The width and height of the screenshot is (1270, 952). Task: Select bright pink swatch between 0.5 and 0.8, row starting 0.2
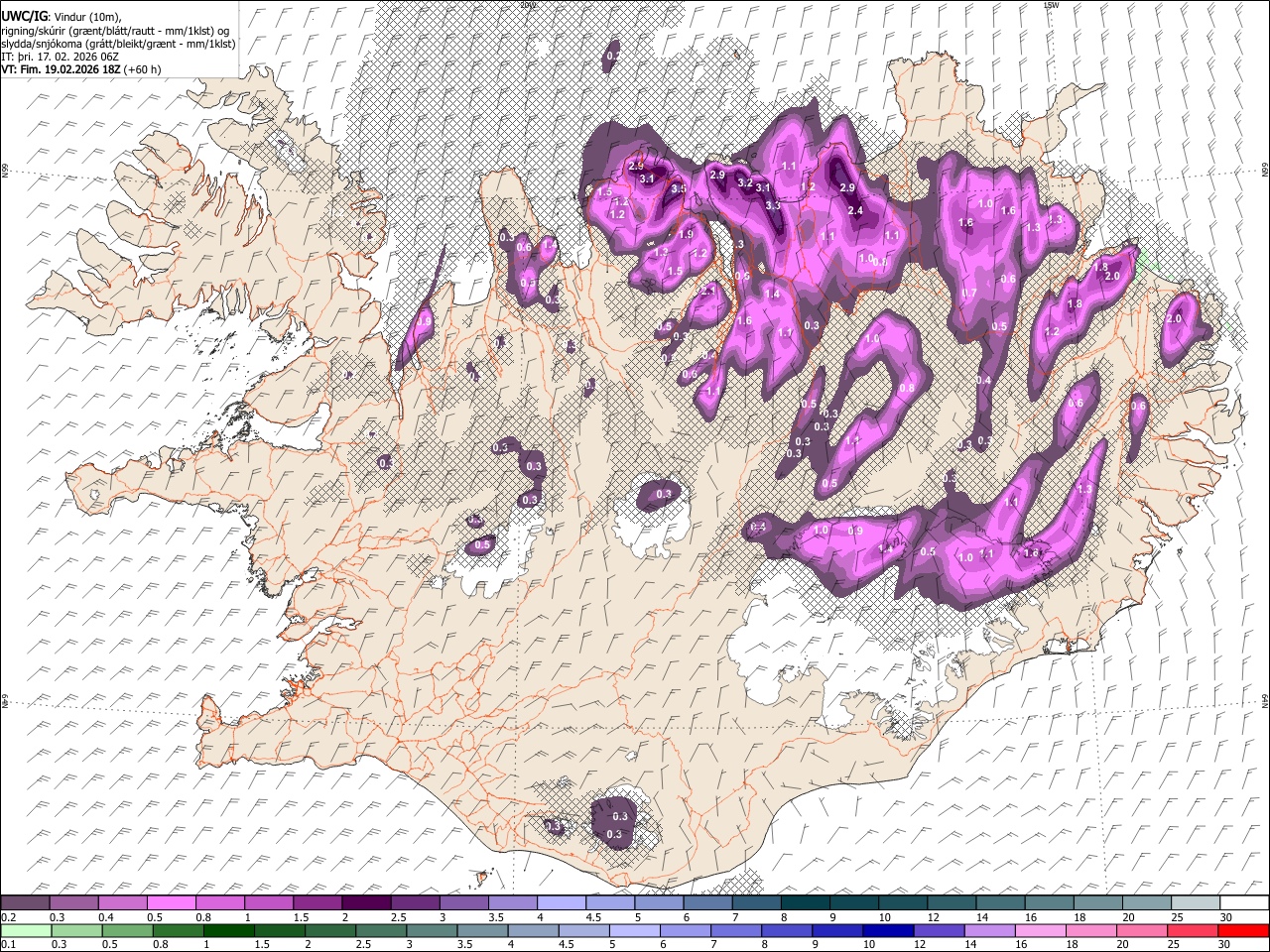(x=172, y=903)
